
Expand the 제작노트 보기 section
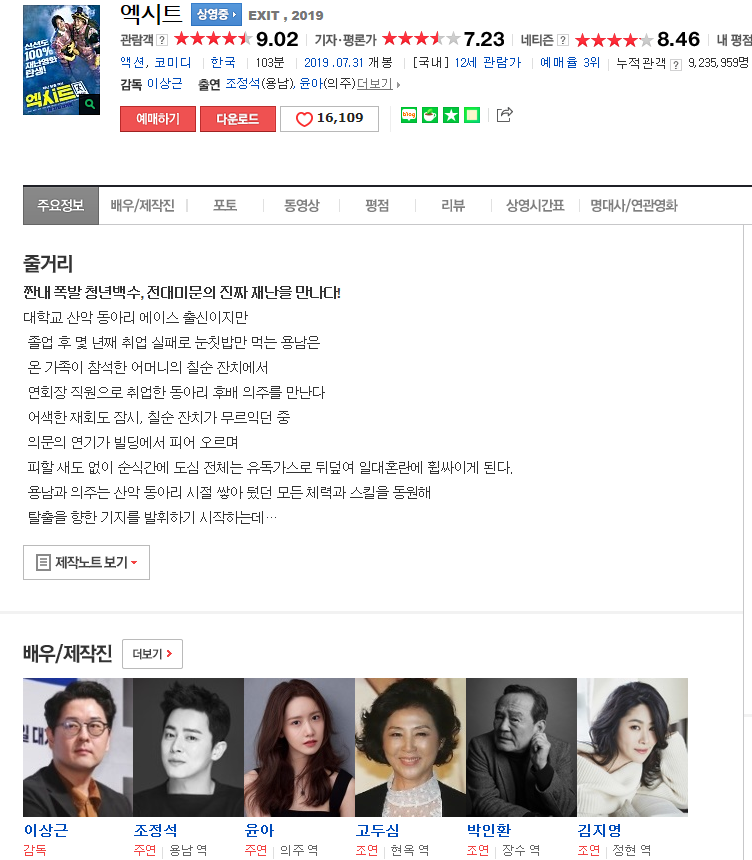(x=86, y=562)
